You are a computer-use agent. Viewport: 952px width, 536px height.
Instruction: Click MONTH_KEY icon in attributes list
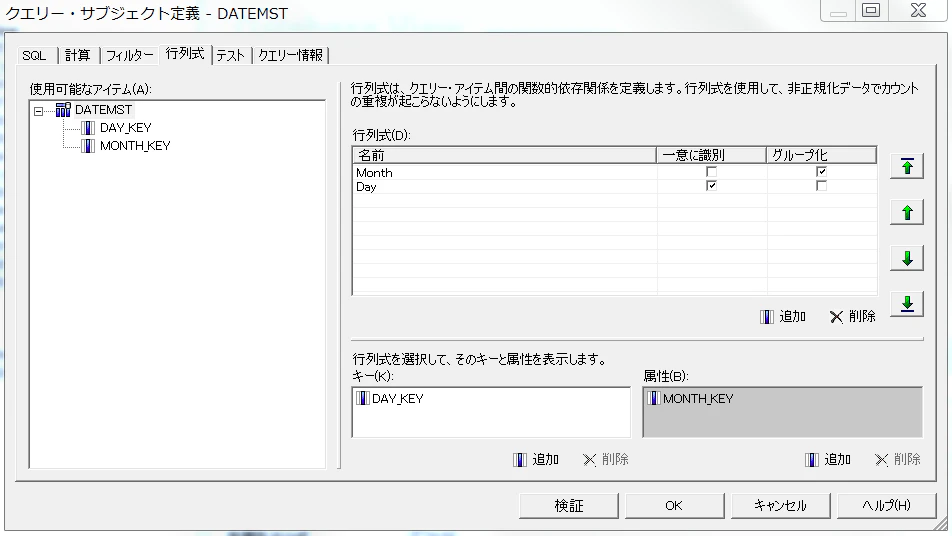coord(654,398)
